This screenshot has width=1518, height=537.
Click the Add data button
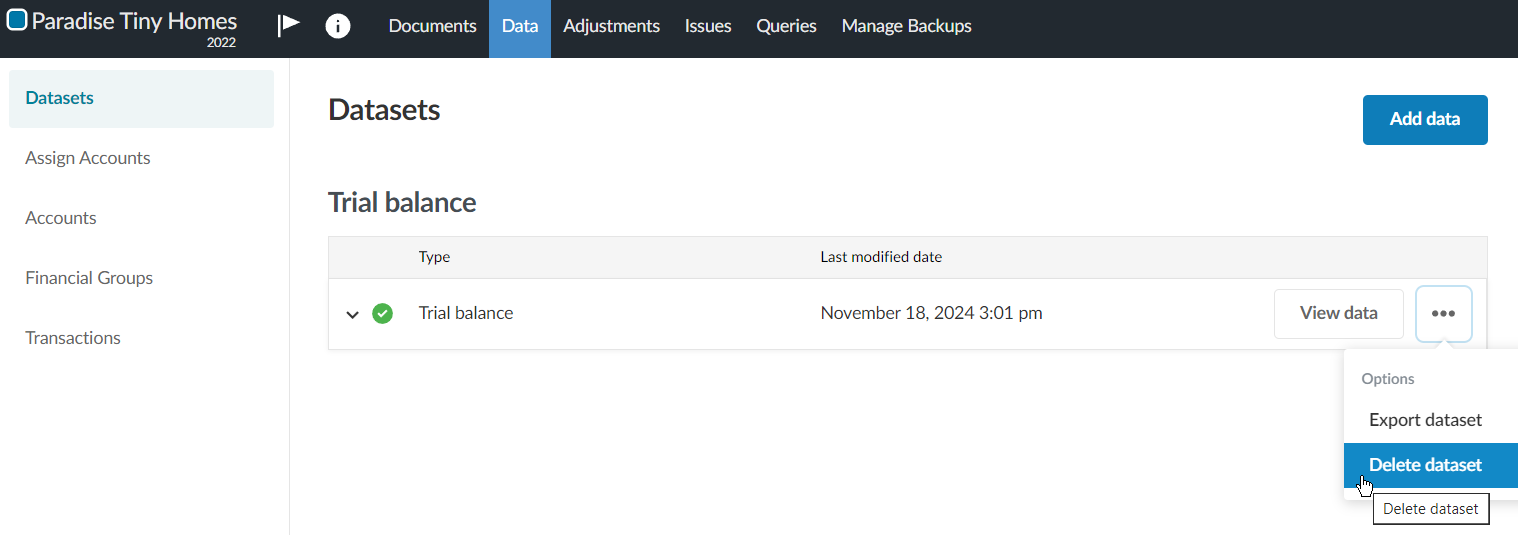click(x=1424, y=120)
